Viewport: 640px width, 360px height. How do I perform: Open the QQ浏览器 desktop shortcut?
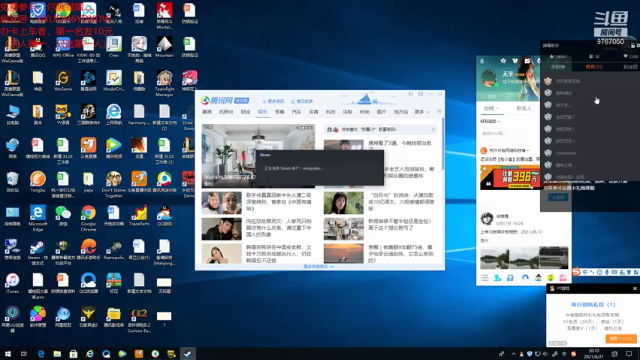(88, 283)
